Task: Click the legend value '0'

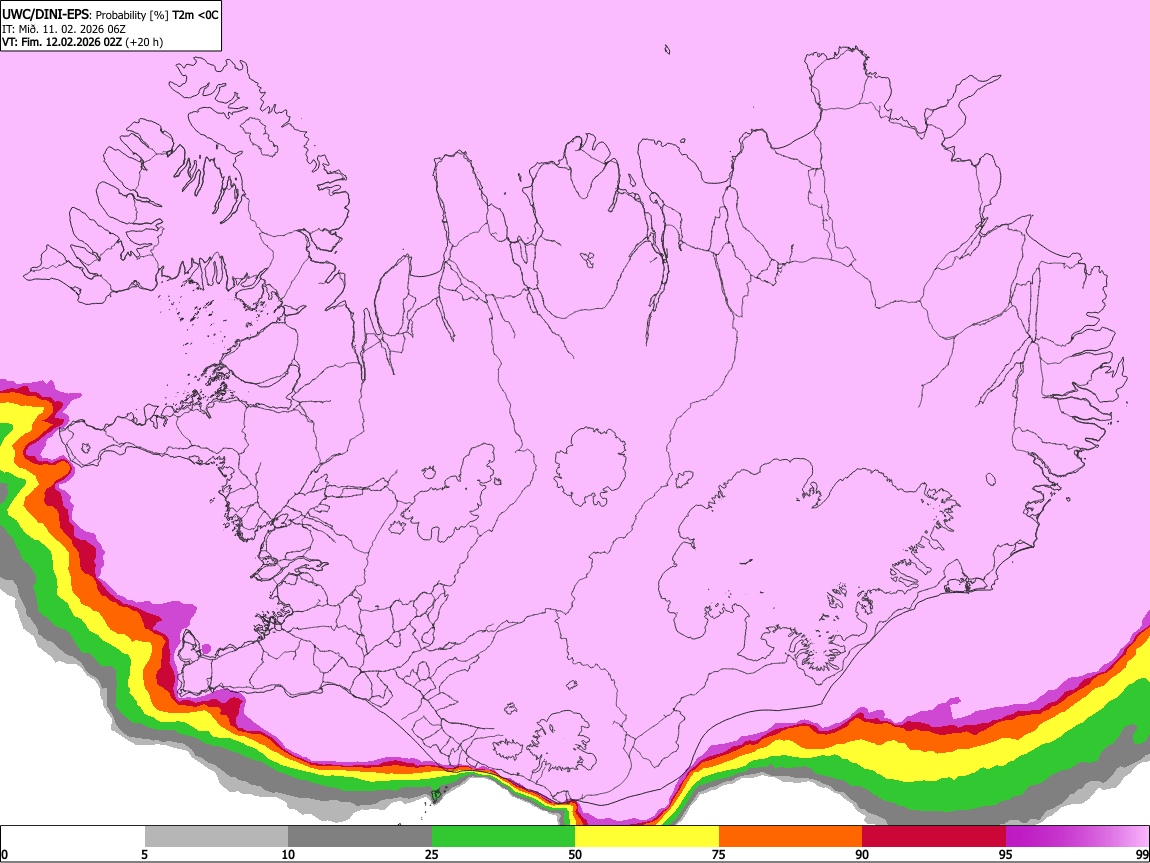Action: coord(4,854)
